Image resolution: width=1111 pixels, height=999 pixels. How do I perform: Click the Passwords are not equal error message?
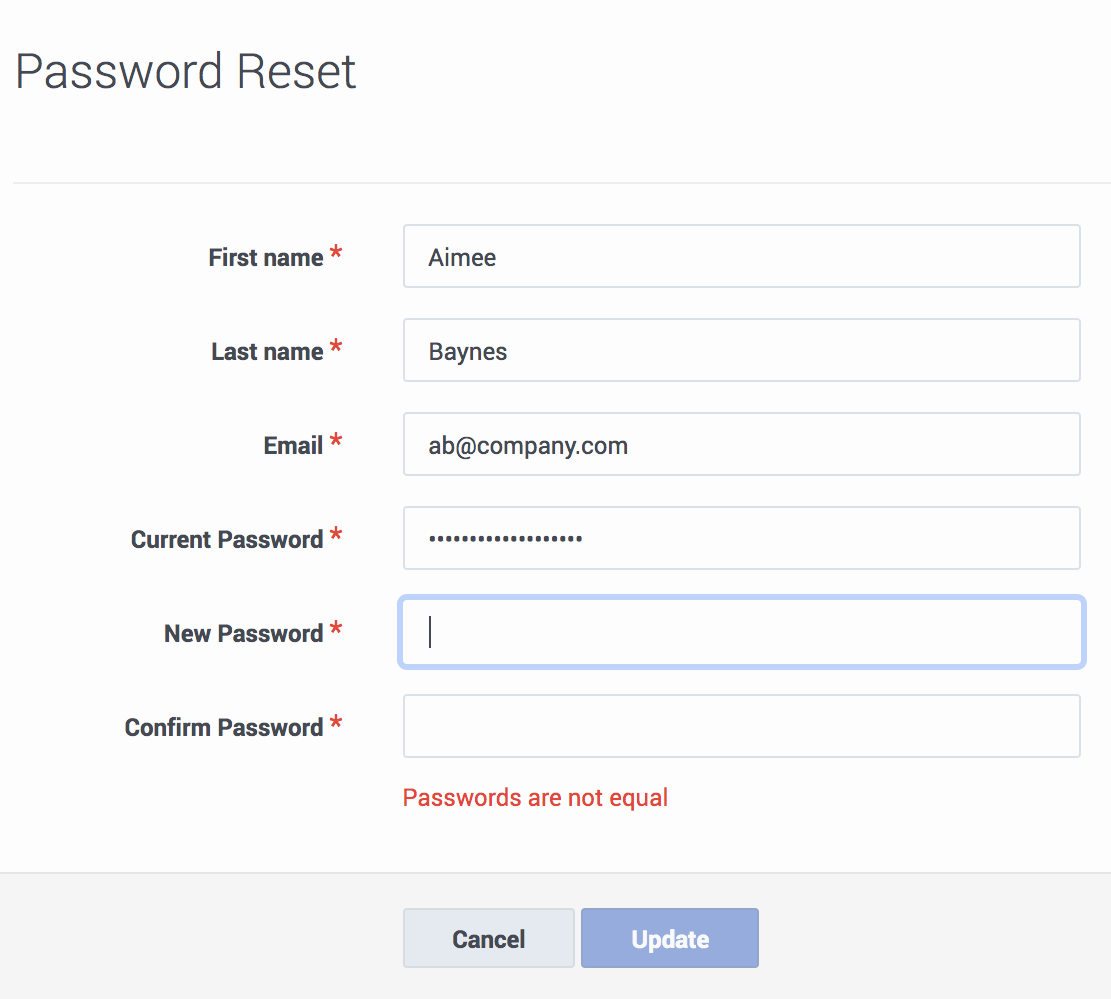click(535, 798)
